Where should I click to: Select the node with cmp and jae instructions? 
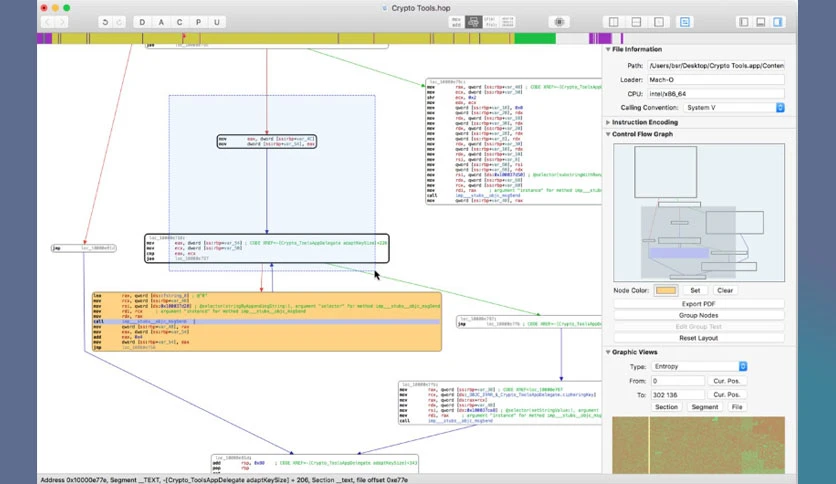(x=267, y=248)
